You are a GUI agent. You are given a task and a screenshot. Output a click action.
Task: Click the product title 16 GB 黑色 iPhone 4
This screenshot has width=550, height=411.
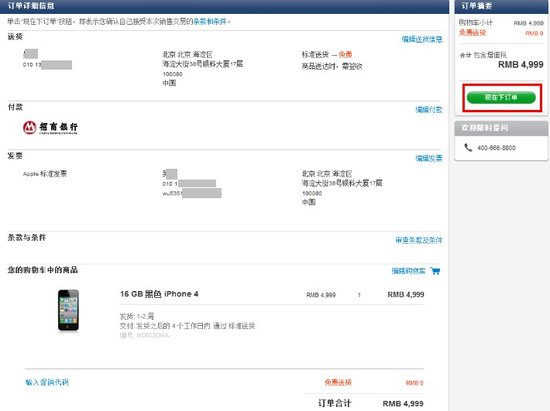[159, 294]
